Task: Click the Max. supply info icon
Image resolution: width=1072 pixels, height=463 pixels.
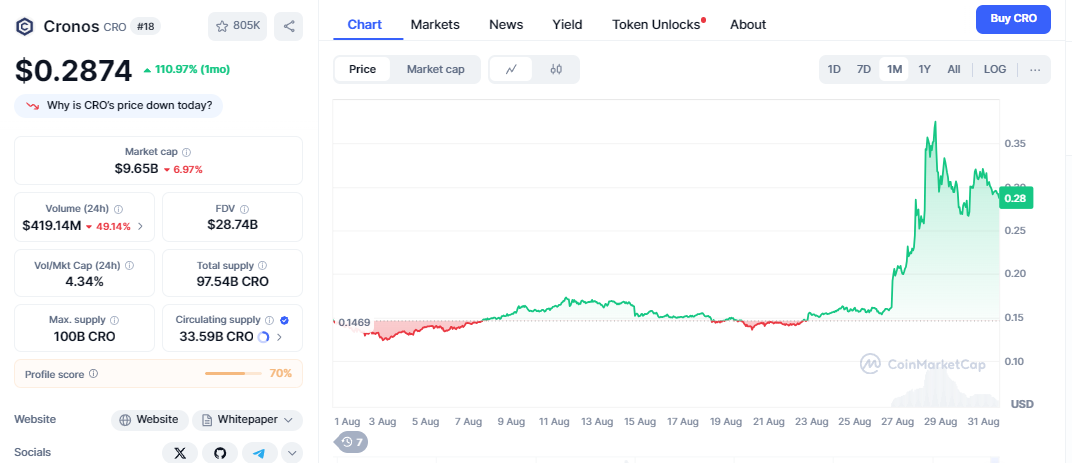Action: [x=114, y=320]
